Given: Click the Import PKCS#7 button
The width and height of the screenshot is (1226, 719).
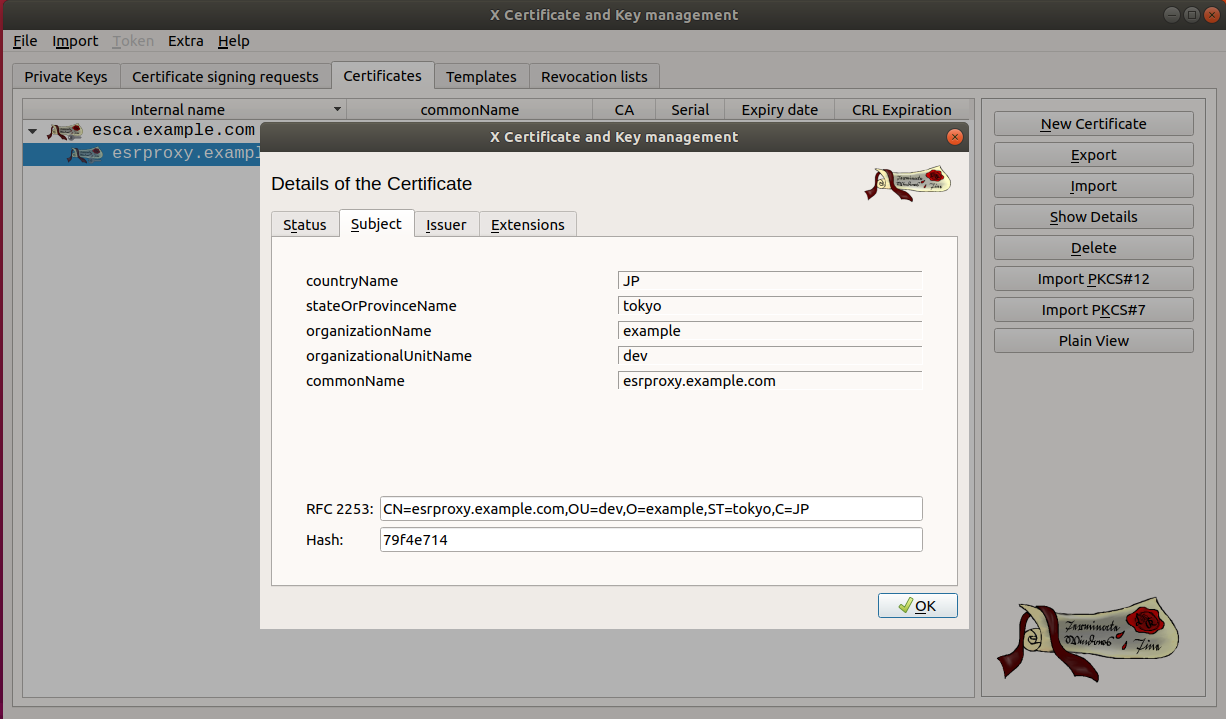Looking at the screenshot, I should point(1094,310).
